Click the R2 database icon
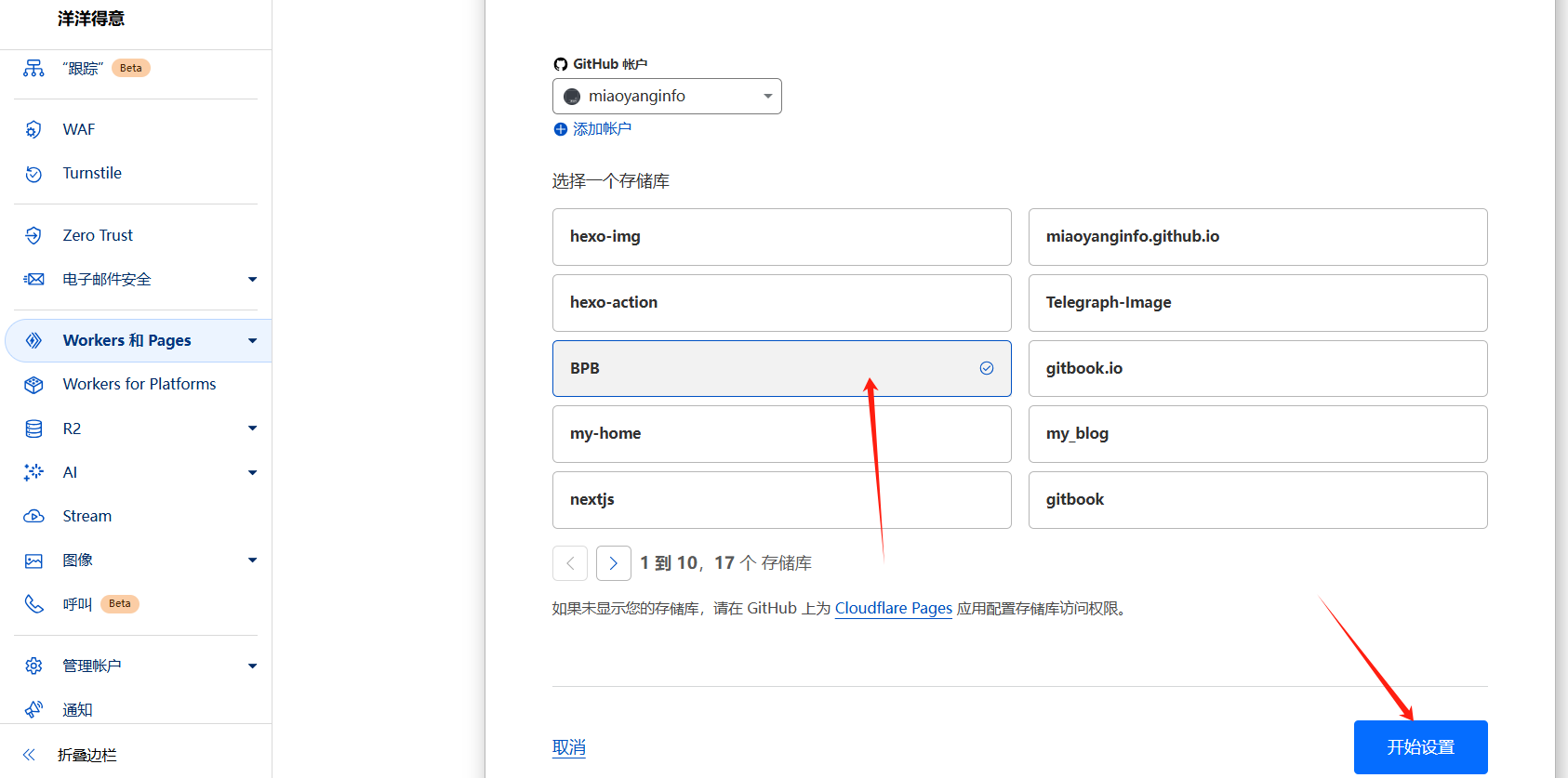This screenshot has width=1568, height=778. coord(33,429)
